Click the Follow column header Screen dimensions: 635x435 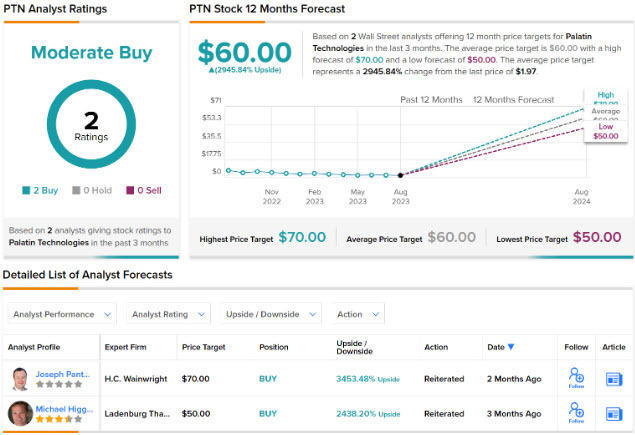tap(576, 347)
